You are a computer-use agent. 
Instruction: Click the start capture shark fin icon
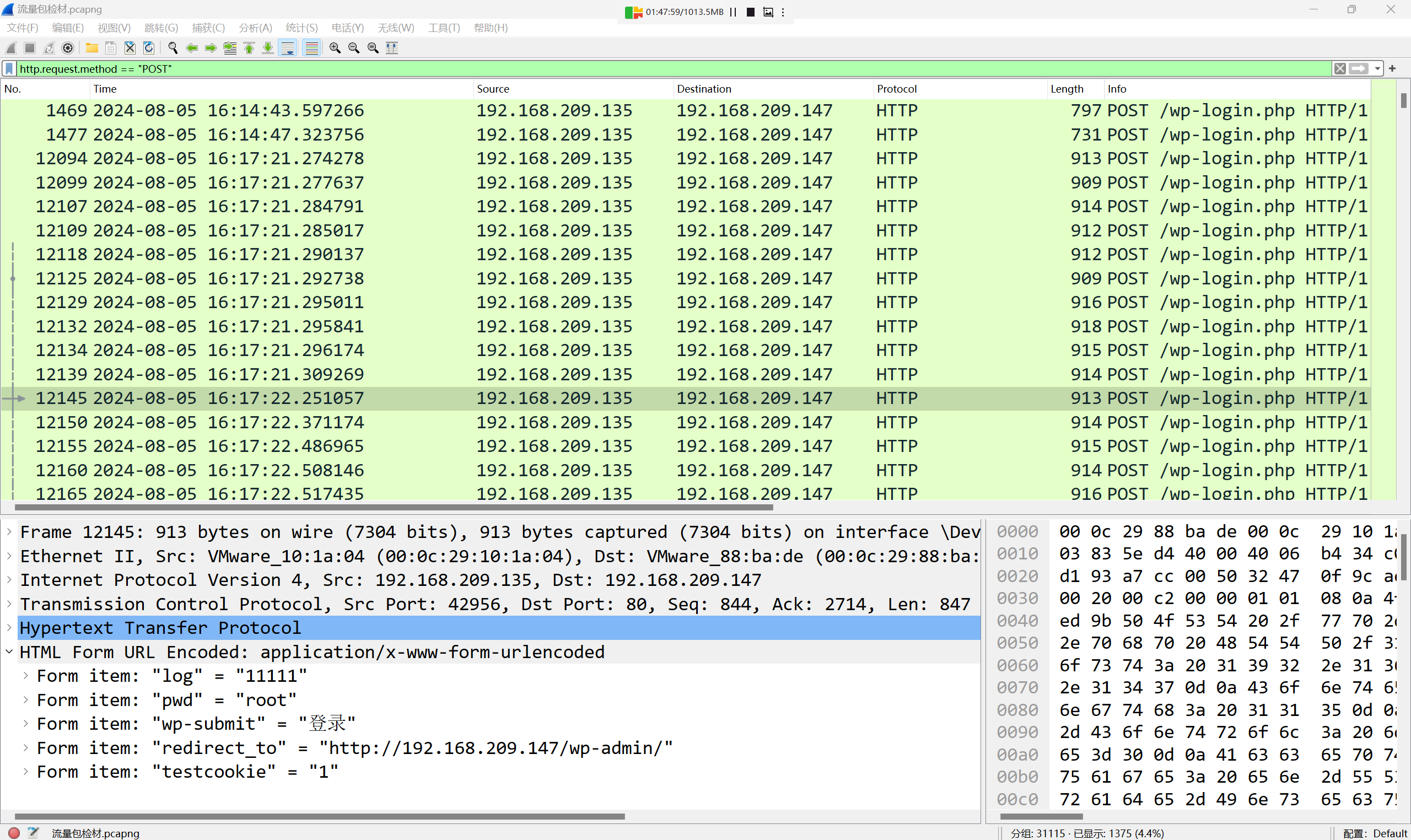coord(12,48)
